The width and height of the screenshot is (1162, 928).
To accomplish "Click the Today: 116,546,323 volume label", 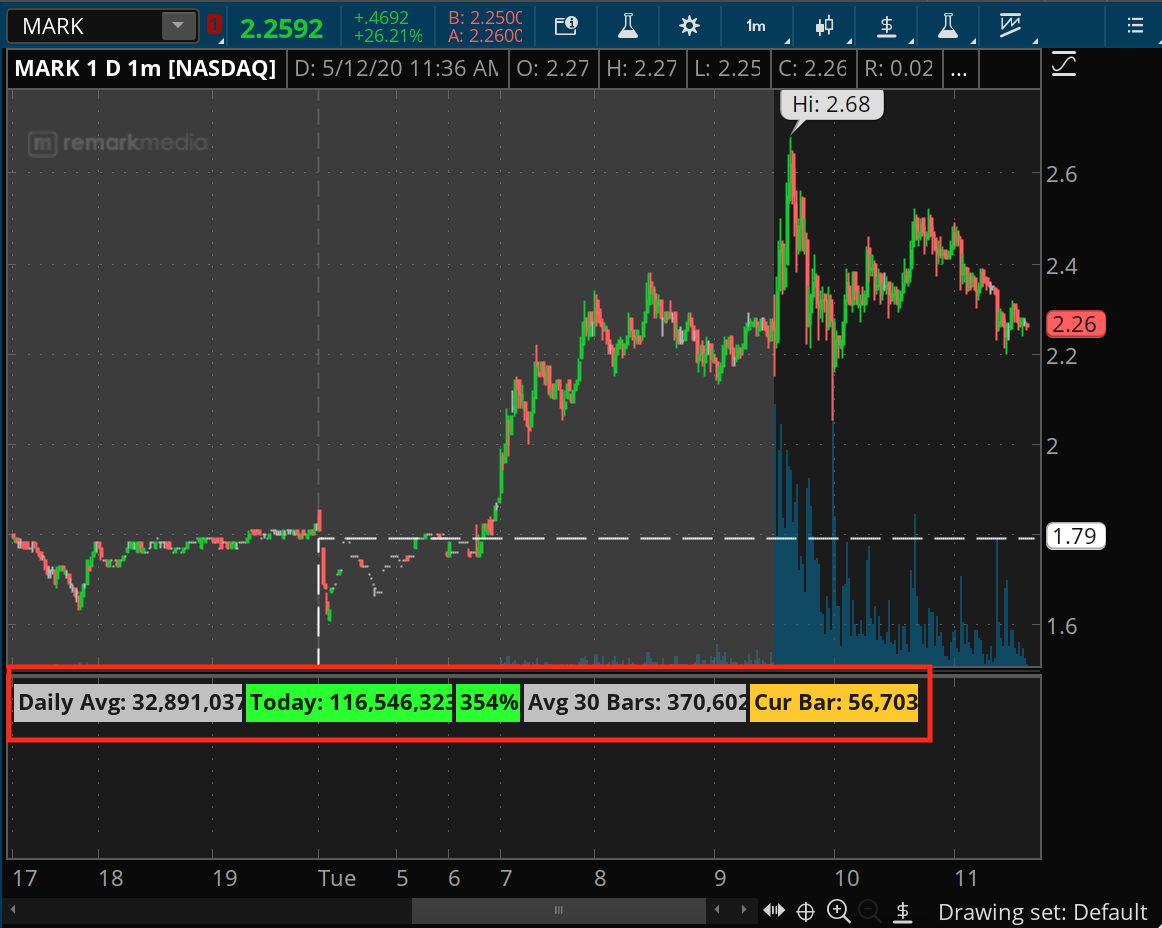I will tap(349, 702).
